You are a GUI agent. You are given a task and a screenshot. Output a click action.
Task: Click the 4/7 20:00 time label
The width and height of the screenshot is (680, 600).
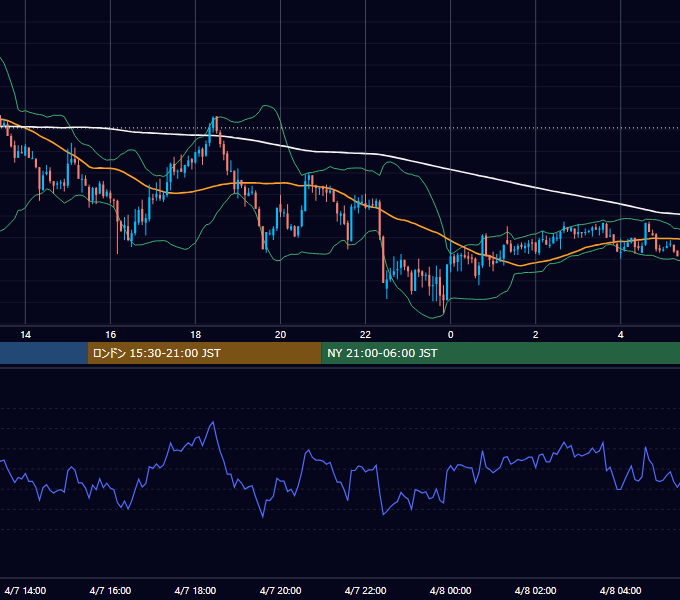click(281, 590)
